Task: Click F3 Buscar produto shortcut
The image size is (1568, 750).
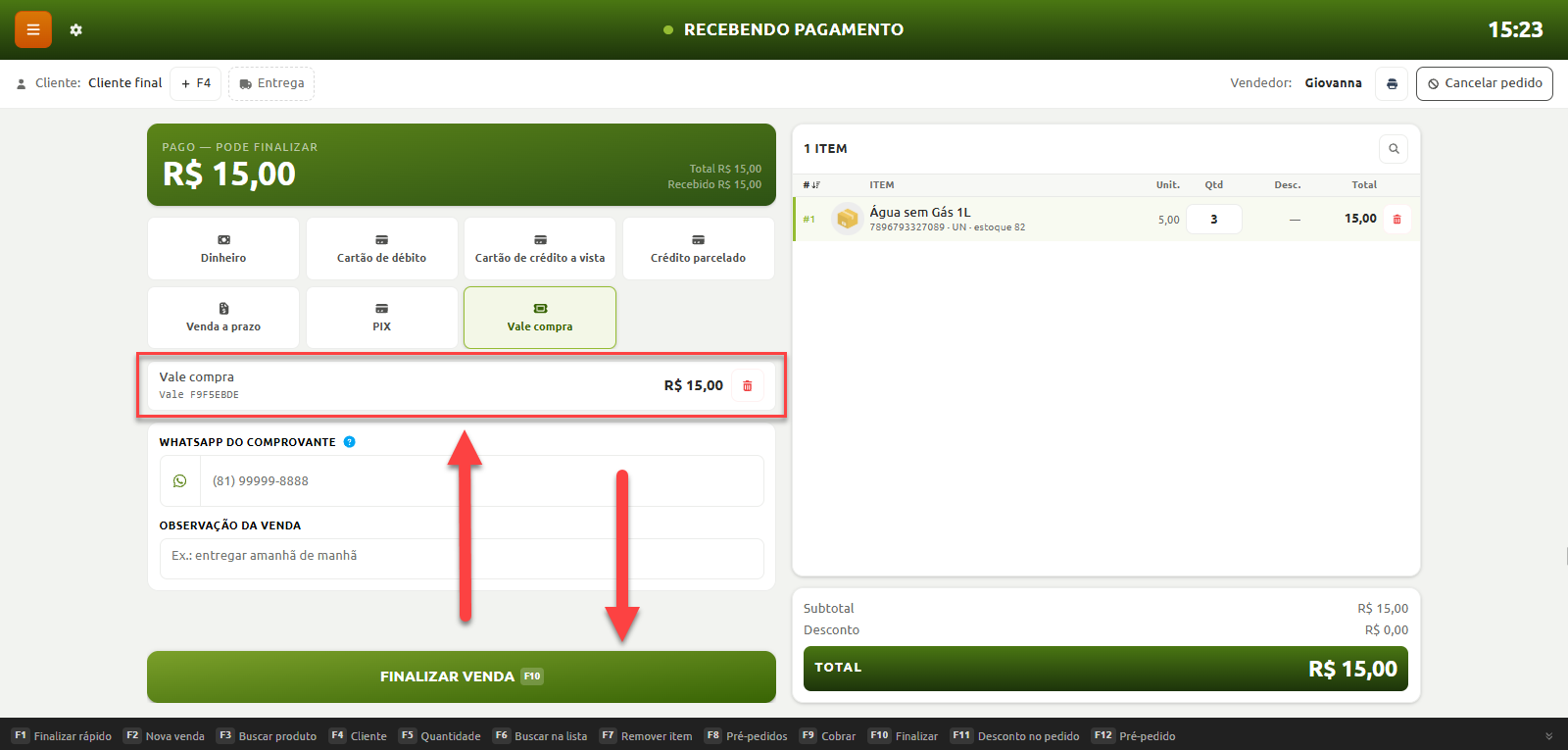Action: (x=267, y=736)
